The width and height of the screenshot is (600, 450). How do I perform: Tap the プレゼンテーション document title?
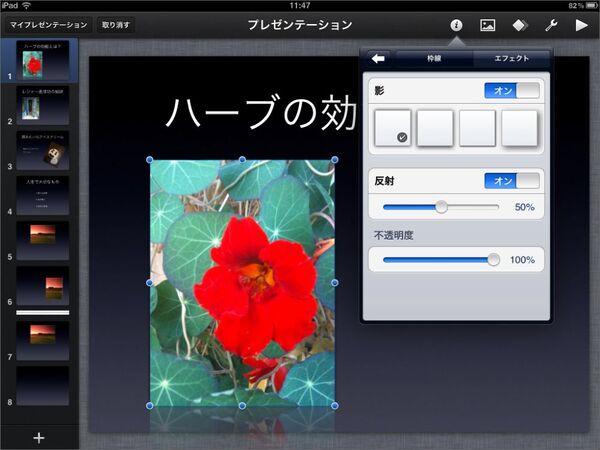click(x=300, y=25)
